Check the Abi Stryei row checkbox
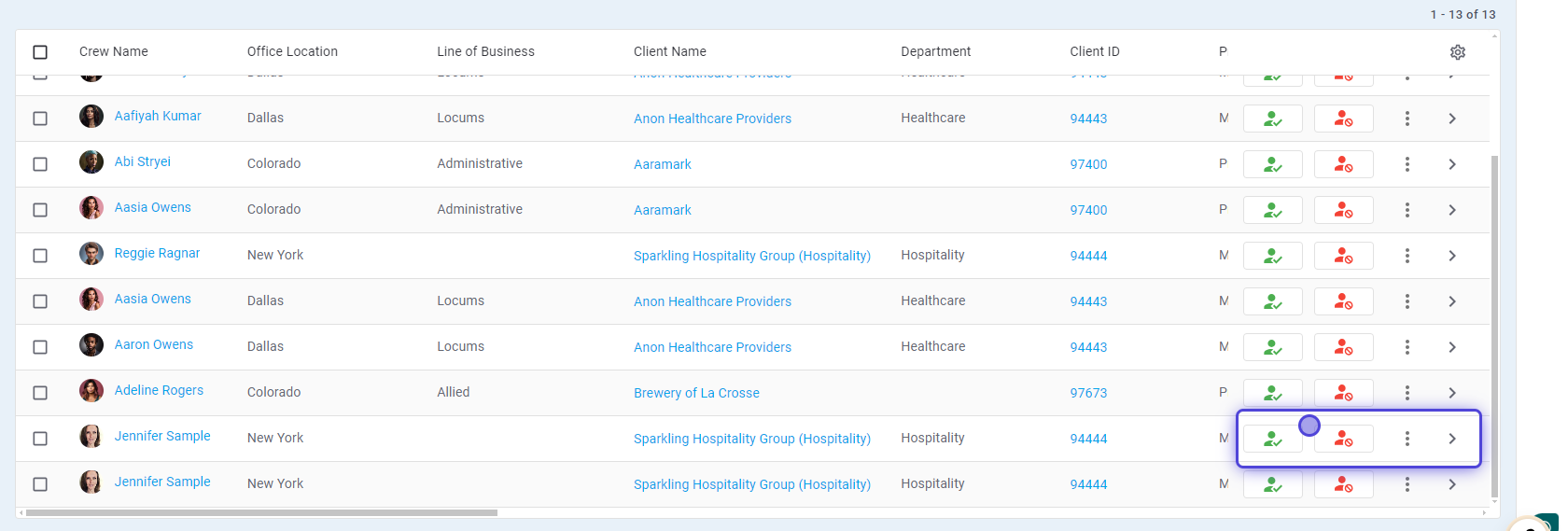Screen dimensions: 1568x531 40,164
